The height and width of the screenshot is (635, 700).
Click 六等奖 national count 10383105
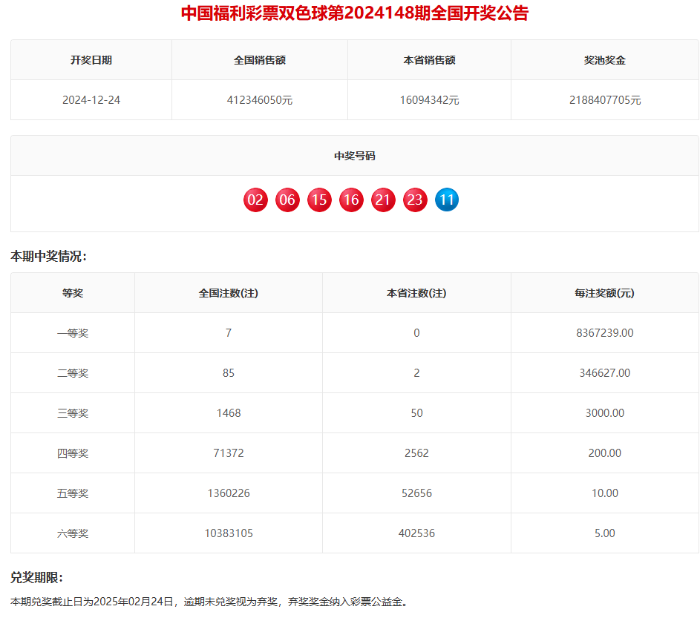(229, 533)
